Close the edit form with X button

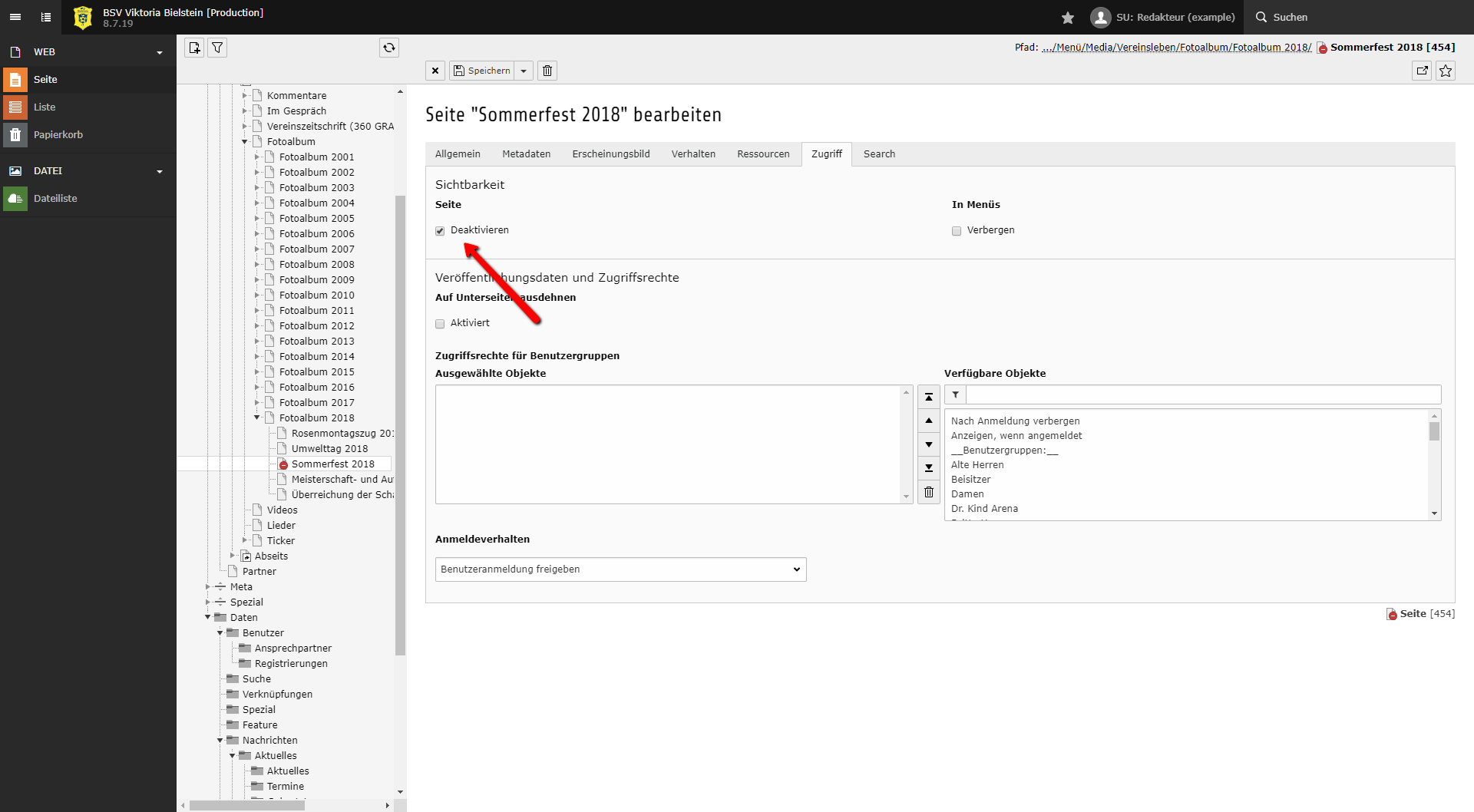pos(435,71)
